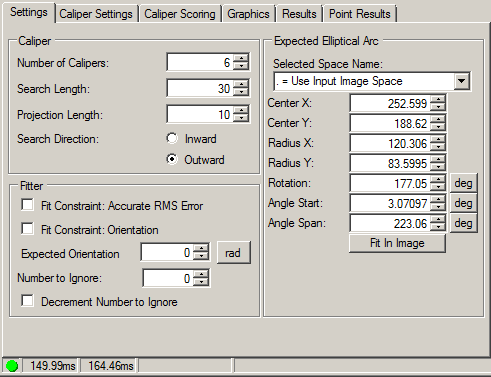Viewport: 491px width, 377px height.
Task: Increase Projection Length with up arrow
Action: [x=241, y=110]
